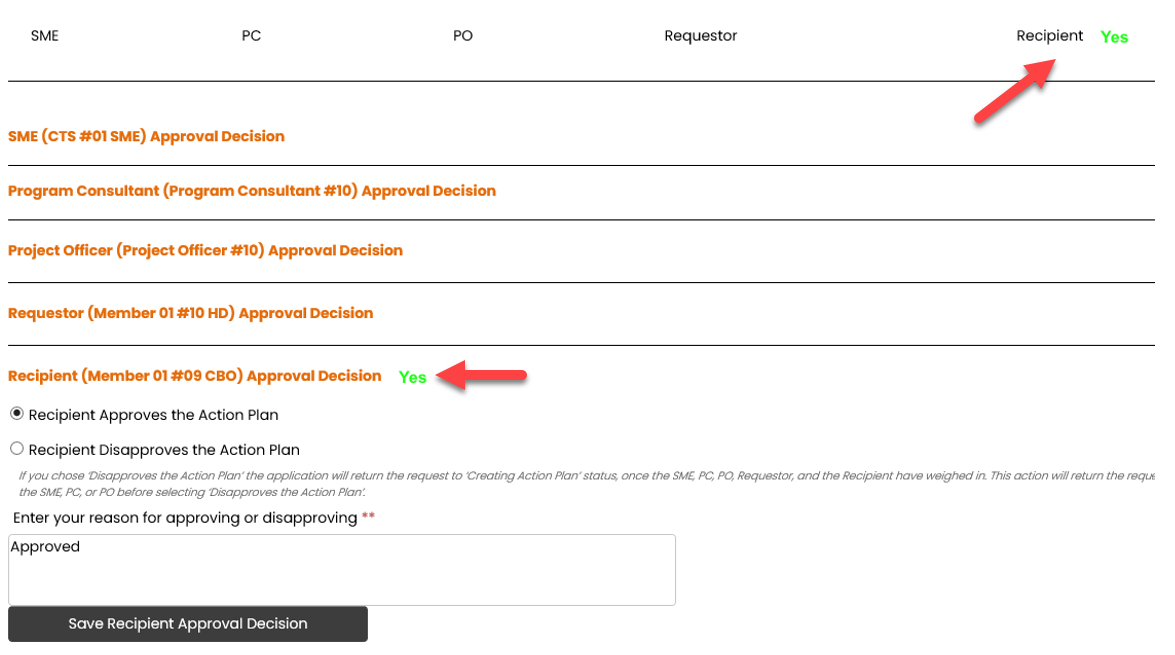Select Recipient Disapproves the Action Plan radio
This screenshot has height=655, width=1175.
[16, 449]
